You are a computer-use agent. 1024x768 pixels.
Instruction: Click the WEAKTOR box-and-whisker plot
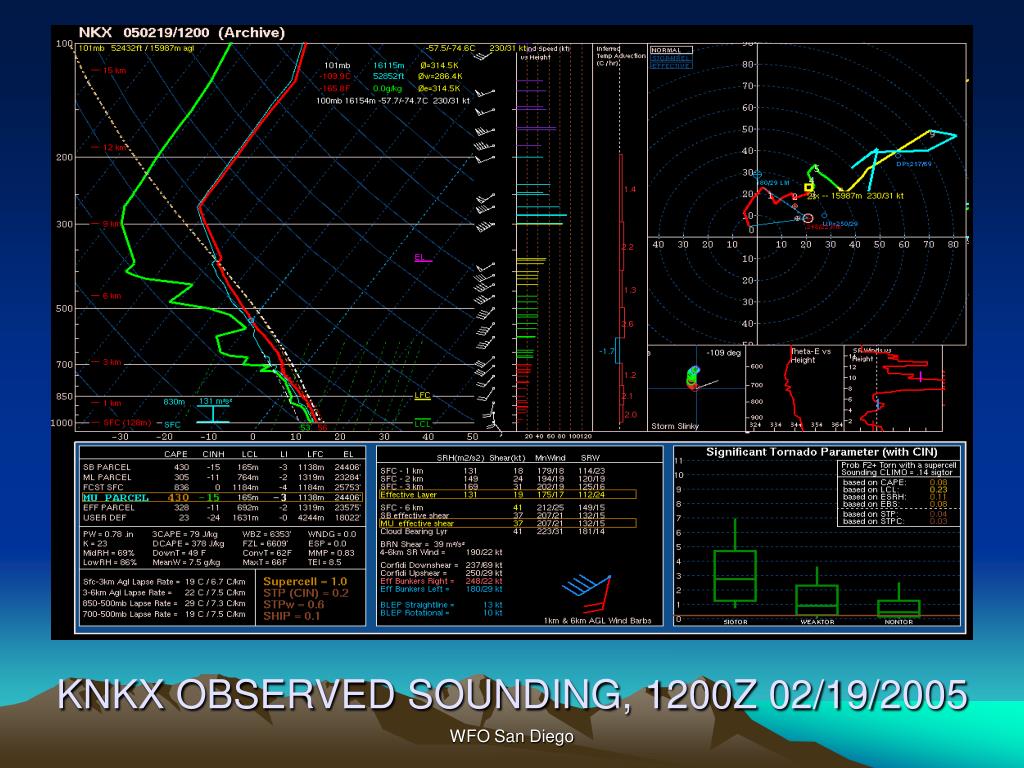(817, 592)
